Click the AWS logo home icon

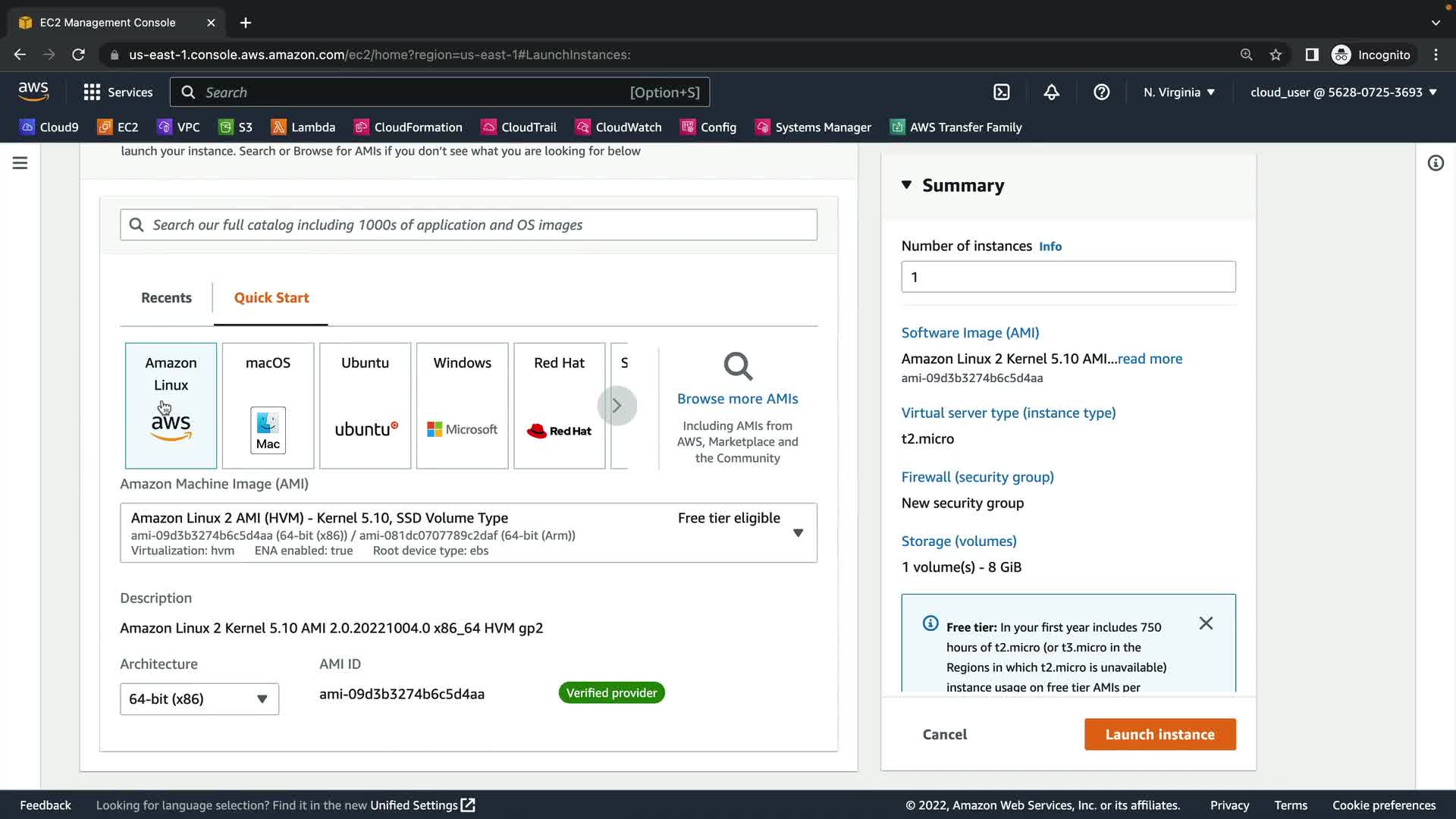click(33, 92)
